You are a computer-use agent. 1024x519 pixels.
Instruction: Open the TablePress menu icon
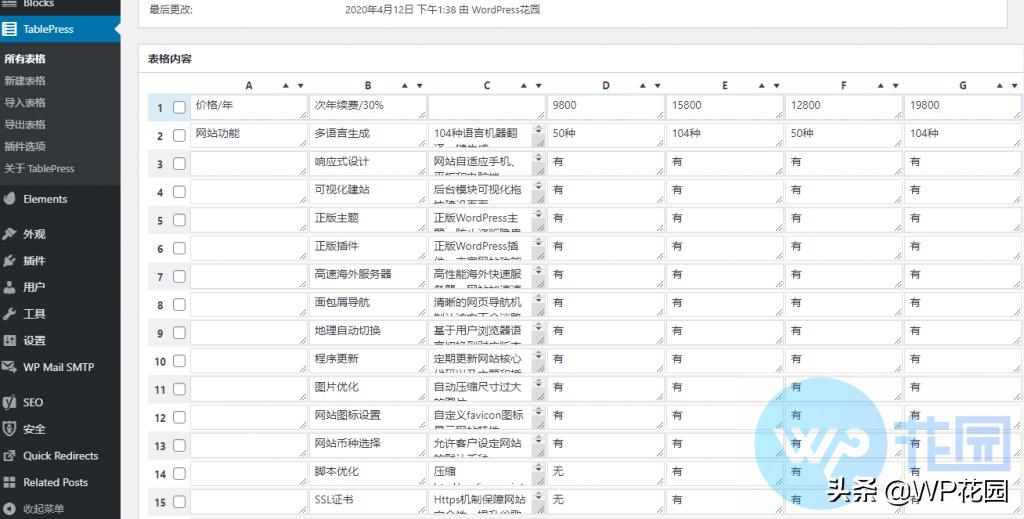tap(9, 29)
